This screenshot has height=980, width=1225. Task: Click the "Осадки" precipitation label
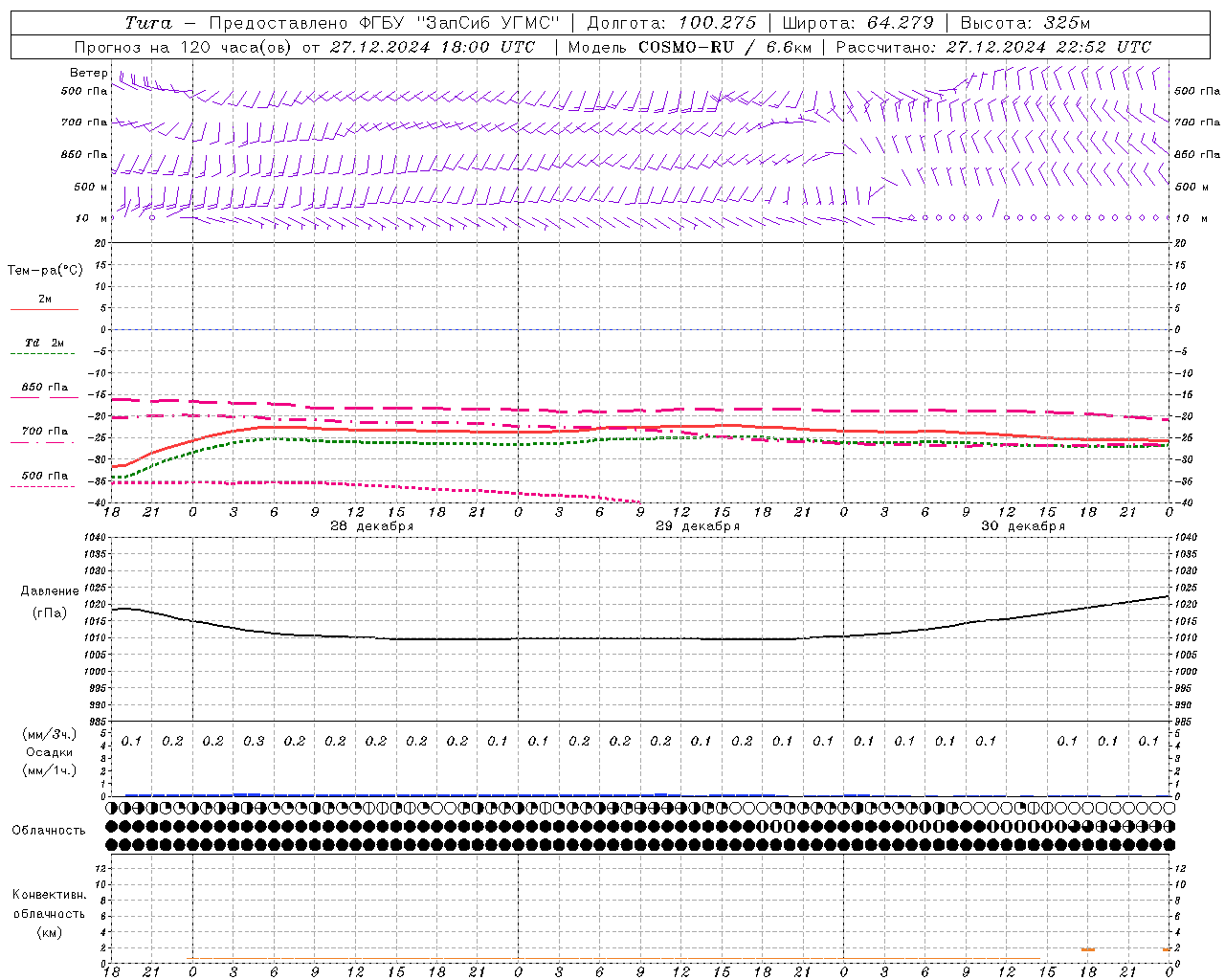[x=49, y=752]
